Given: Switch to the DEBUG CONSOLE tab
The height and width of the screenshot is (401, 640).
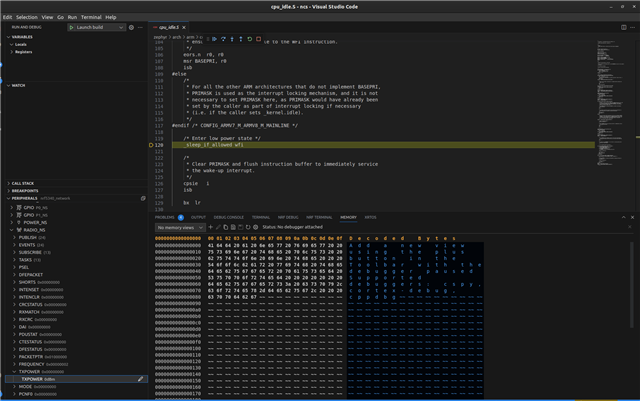Looking at the screenshot, I should click(x=229, y=216).
